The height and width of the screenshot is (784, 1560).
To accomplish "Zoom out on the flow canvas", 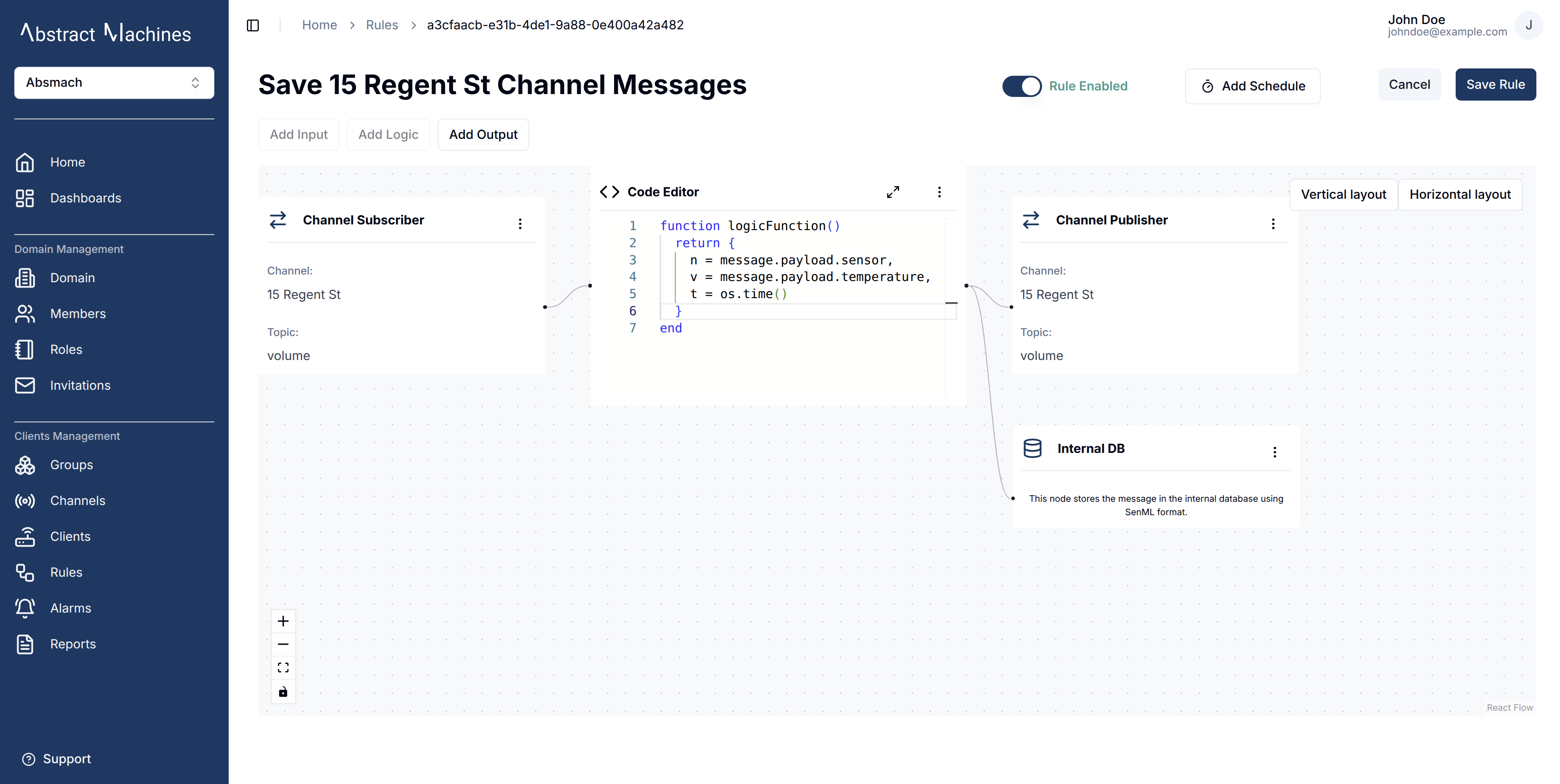I will coord(283,645).
